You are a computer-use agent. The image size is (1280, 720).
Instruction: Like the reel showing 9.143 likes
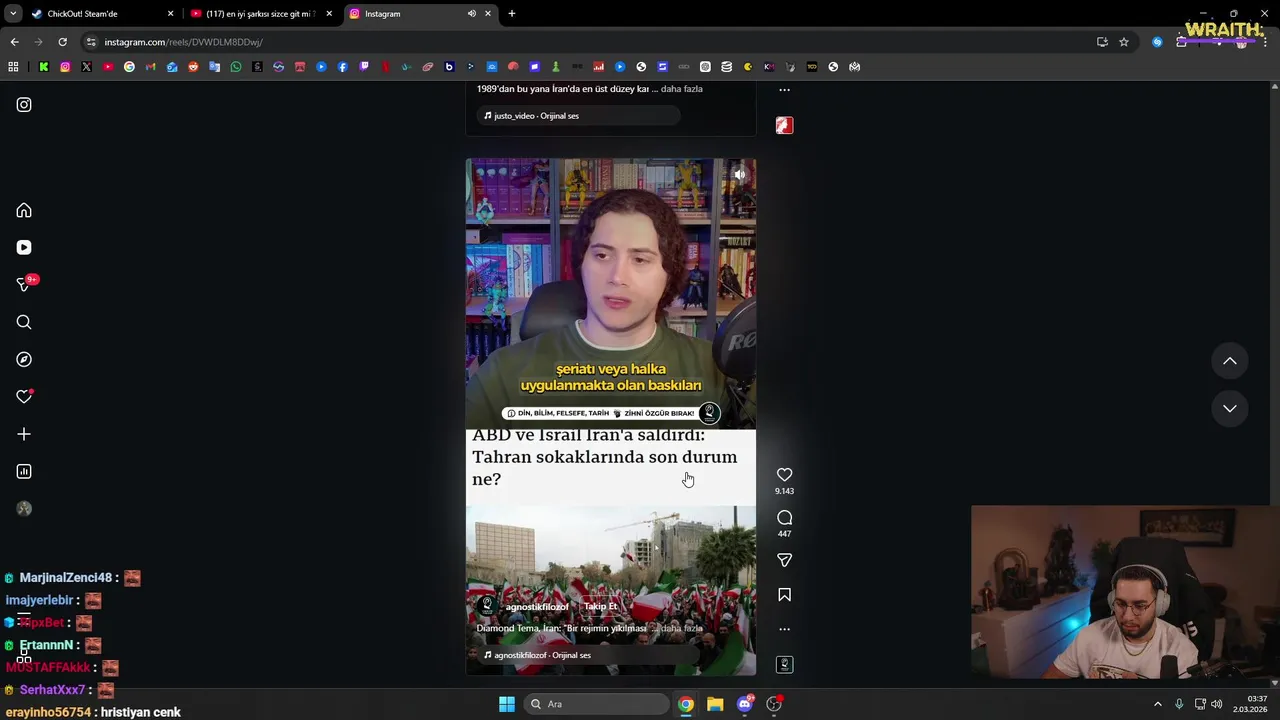tap(784, 475)
